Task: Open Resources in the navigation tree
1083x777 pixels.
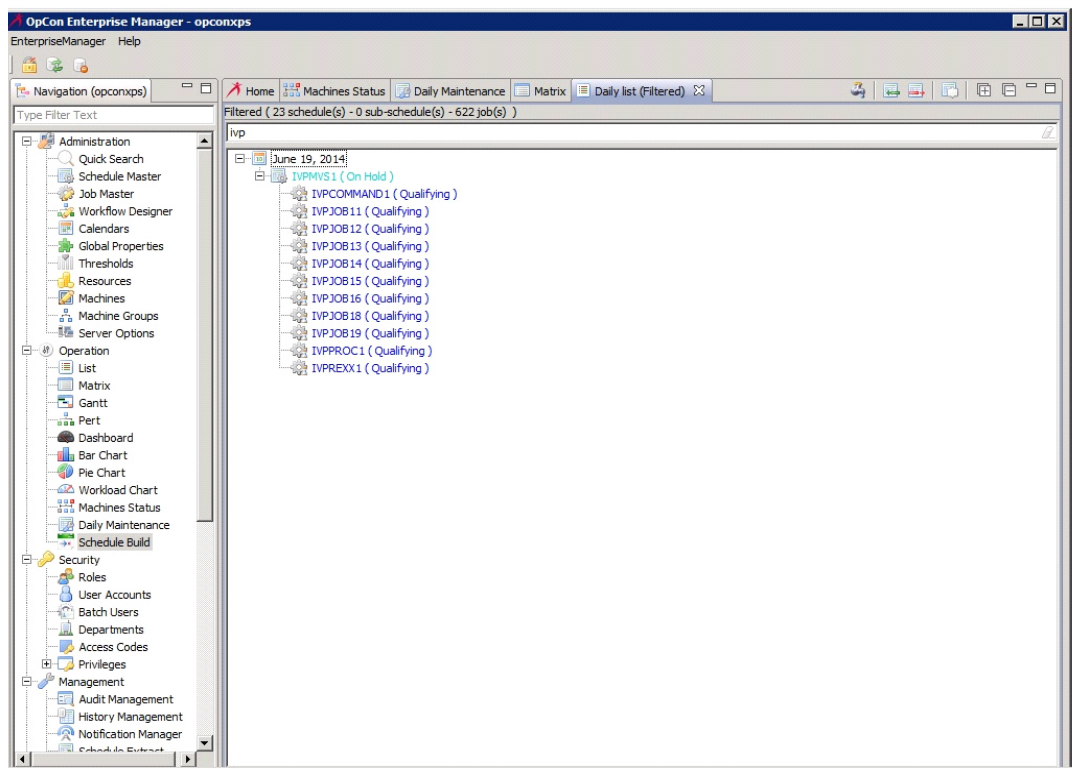Action: point(104,281)
